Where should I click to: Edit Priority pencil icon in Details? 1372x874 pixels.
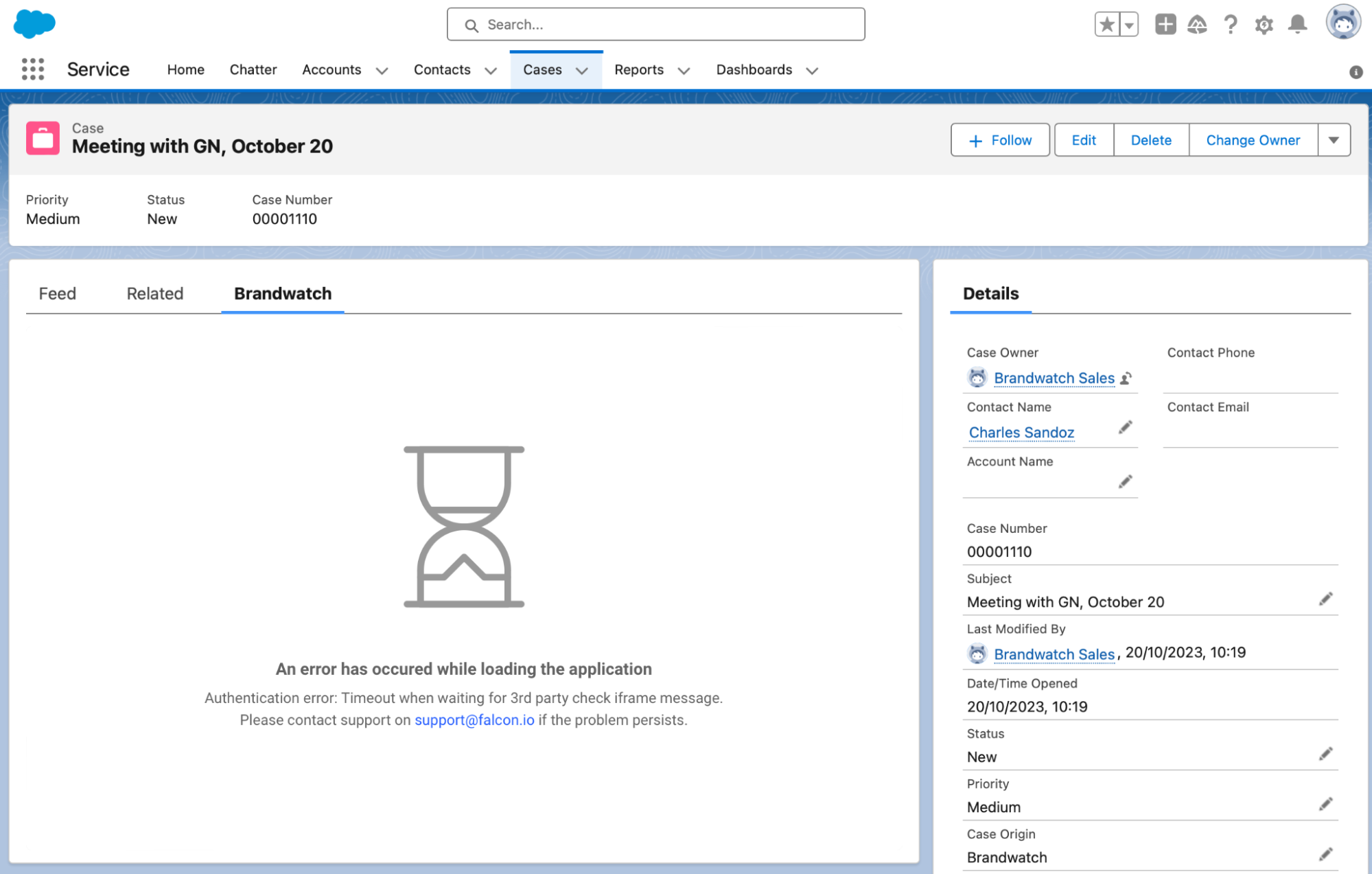point(1326,804)
